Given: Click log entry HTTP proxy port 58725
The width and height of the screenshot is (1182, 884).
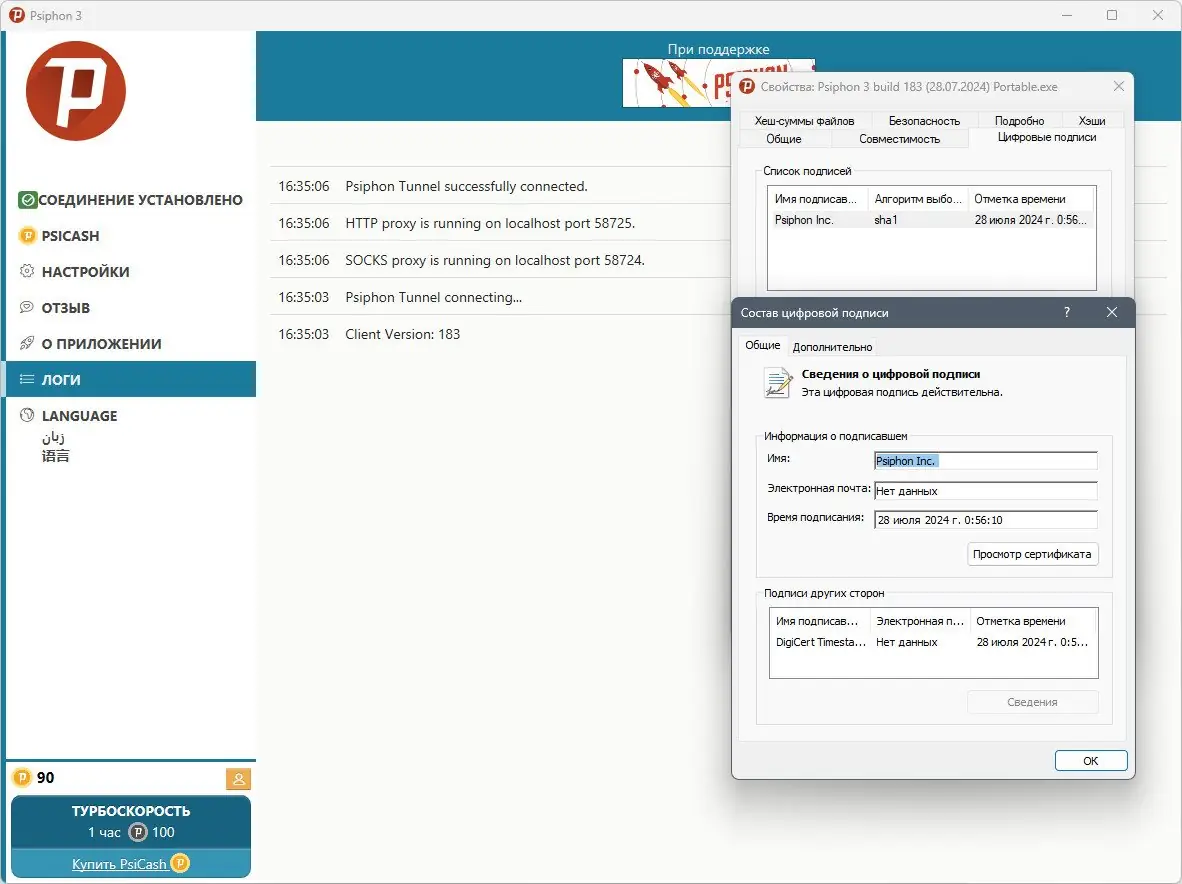Looking at the screenshot, I should [x=490, y=223].
